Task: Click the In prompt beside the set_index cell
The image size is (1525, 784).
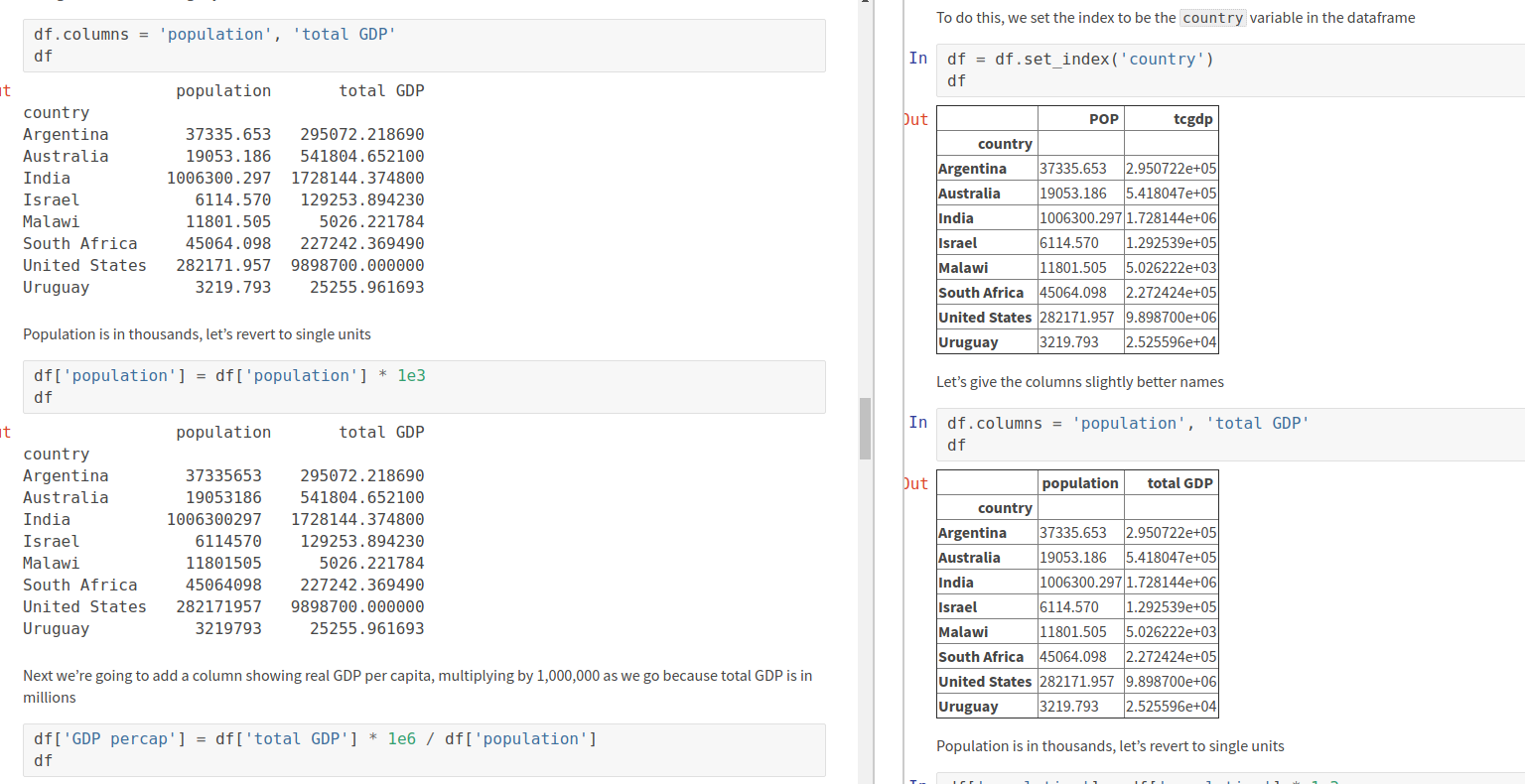Action: [918, 58]
